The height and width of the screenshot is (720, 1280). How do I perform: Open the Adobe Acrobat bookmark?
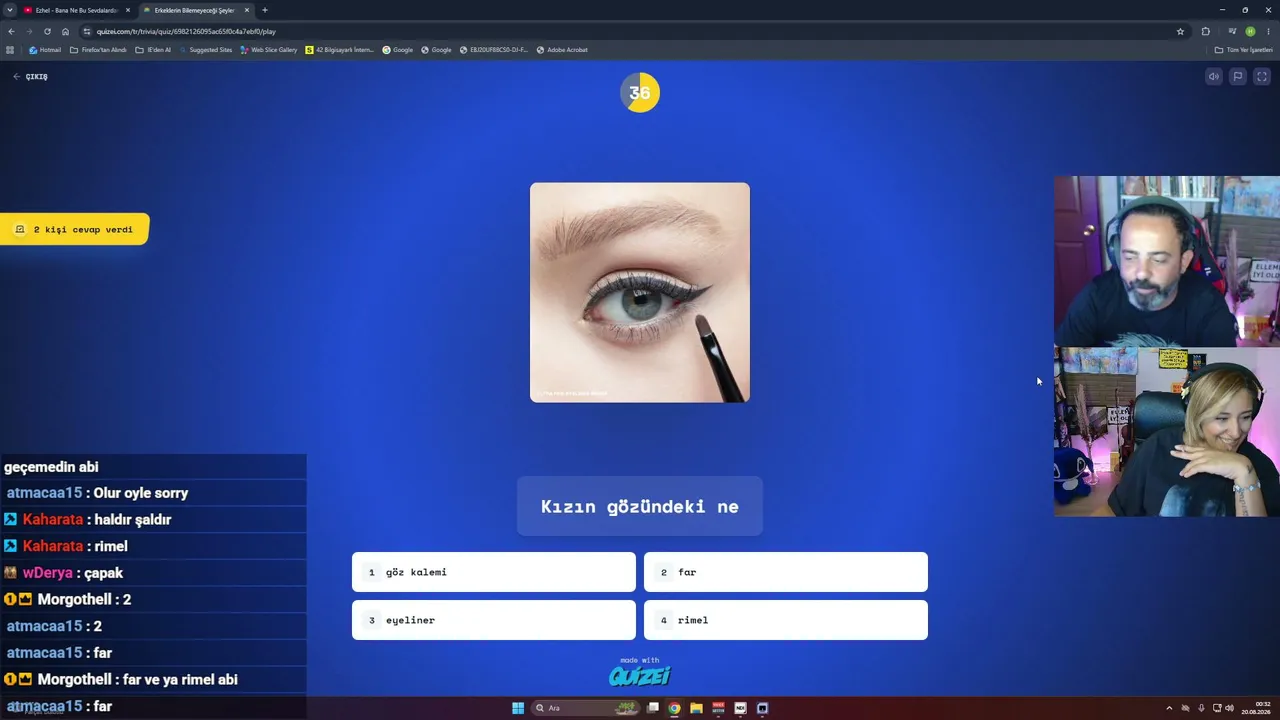[562, 50]
